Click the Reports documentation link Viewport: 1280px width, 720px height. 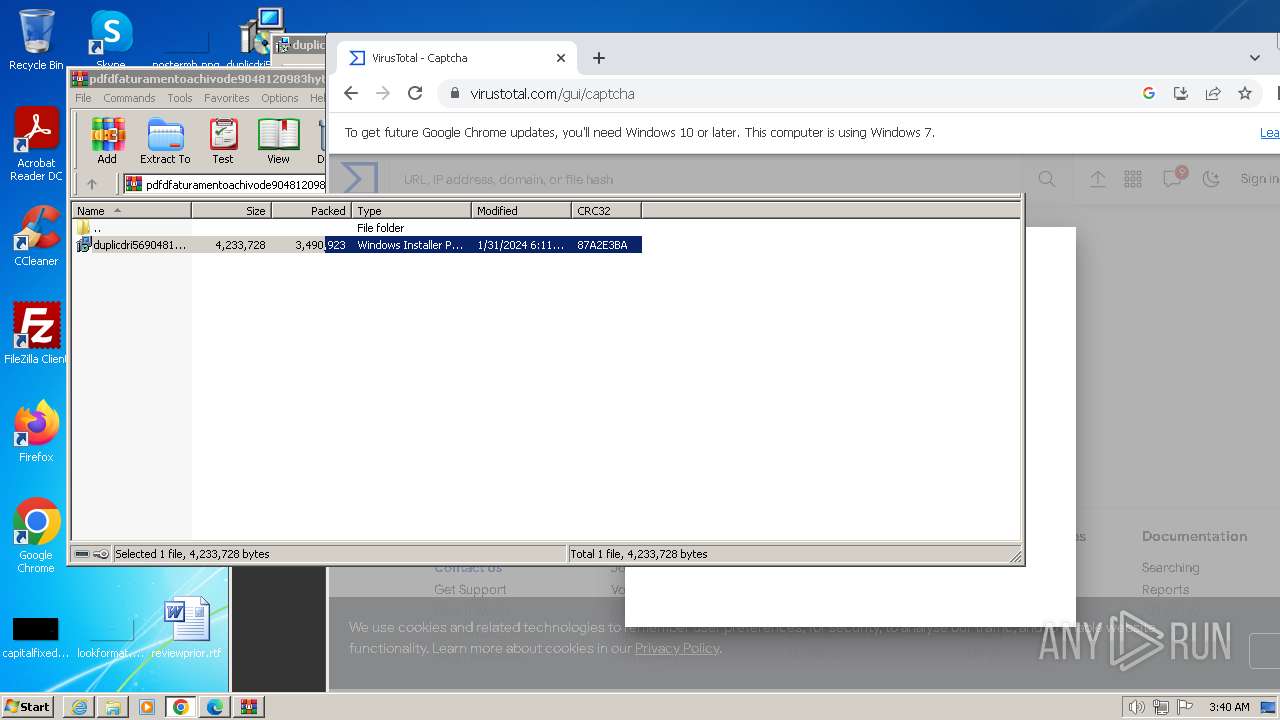[1165, 590]
